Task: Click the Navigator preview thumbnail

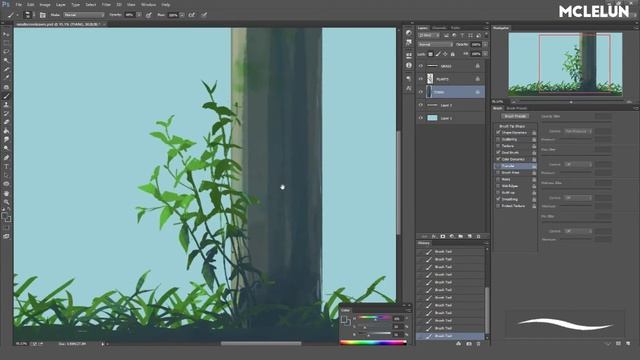Action: pos(565,64)
